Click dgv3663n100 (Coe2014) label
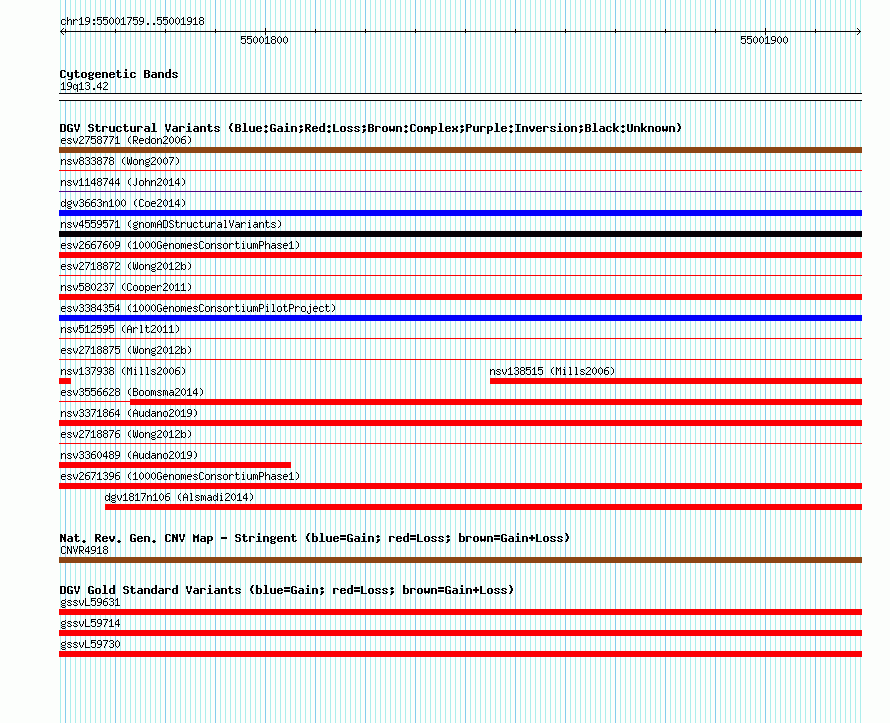Screen dimensions: 890x723 [x=123, y=203]
